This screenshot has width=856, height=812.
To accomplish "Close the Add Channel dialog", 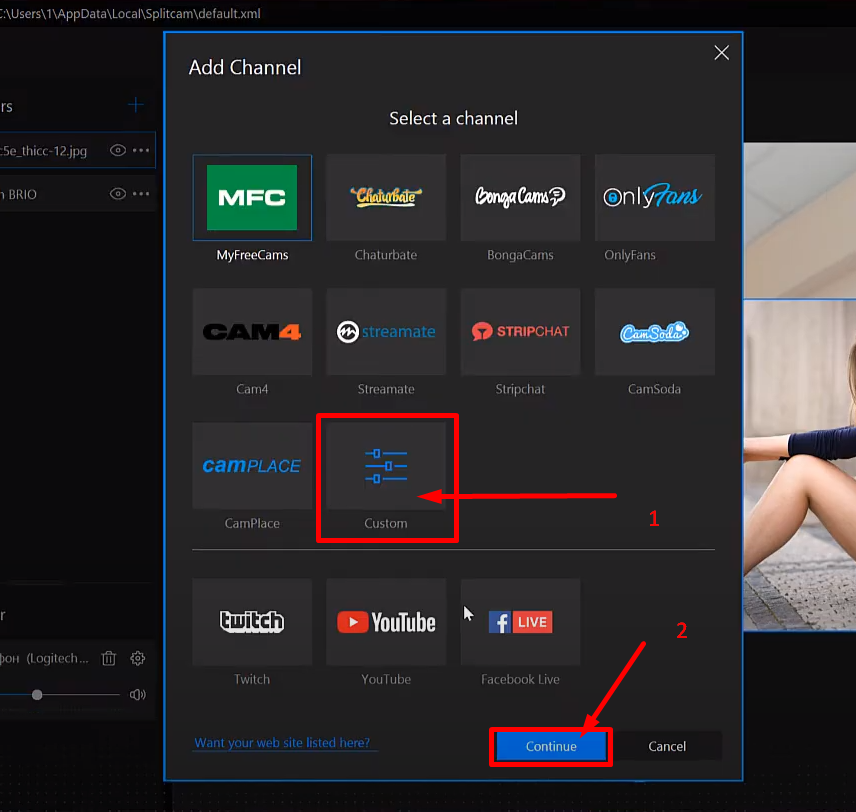I will coord(722,53).
